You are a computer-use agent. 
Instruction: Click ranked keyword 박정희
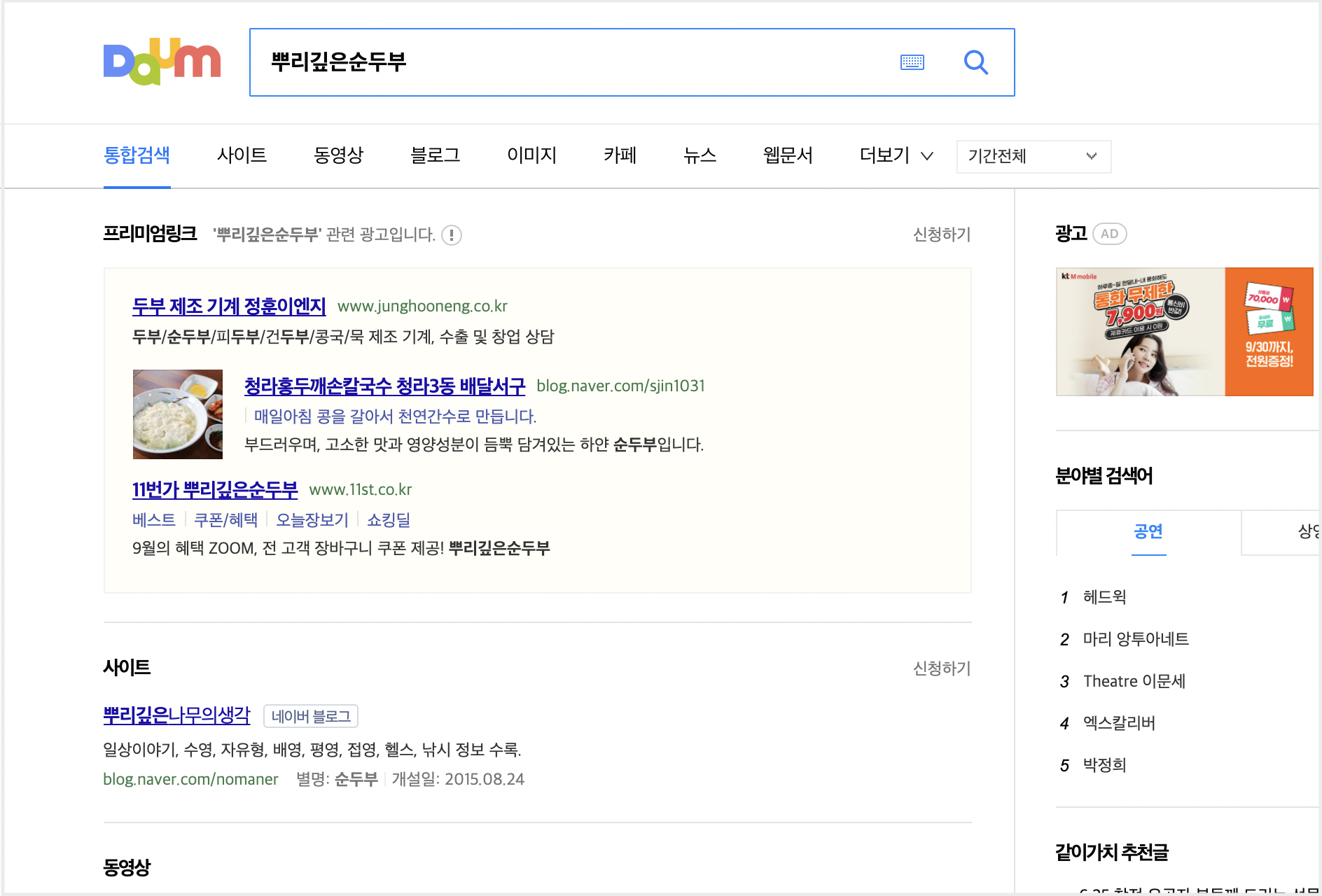pyautogui.click(x=1105, y=765)
